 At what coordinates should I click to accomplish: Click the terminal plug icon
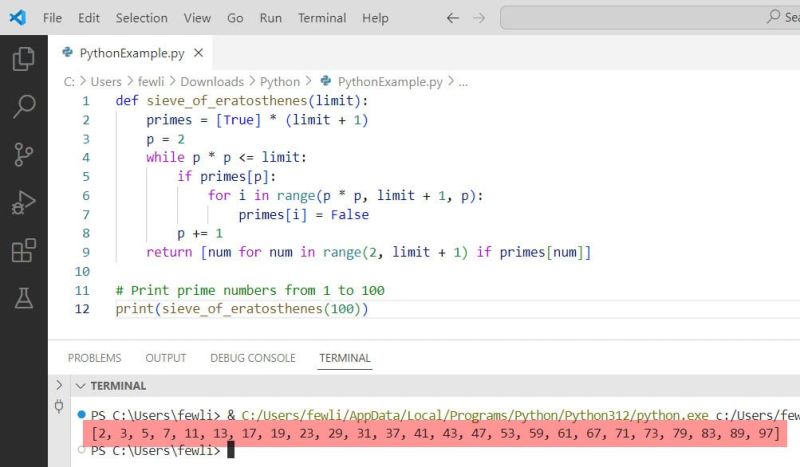coord(59,406)
